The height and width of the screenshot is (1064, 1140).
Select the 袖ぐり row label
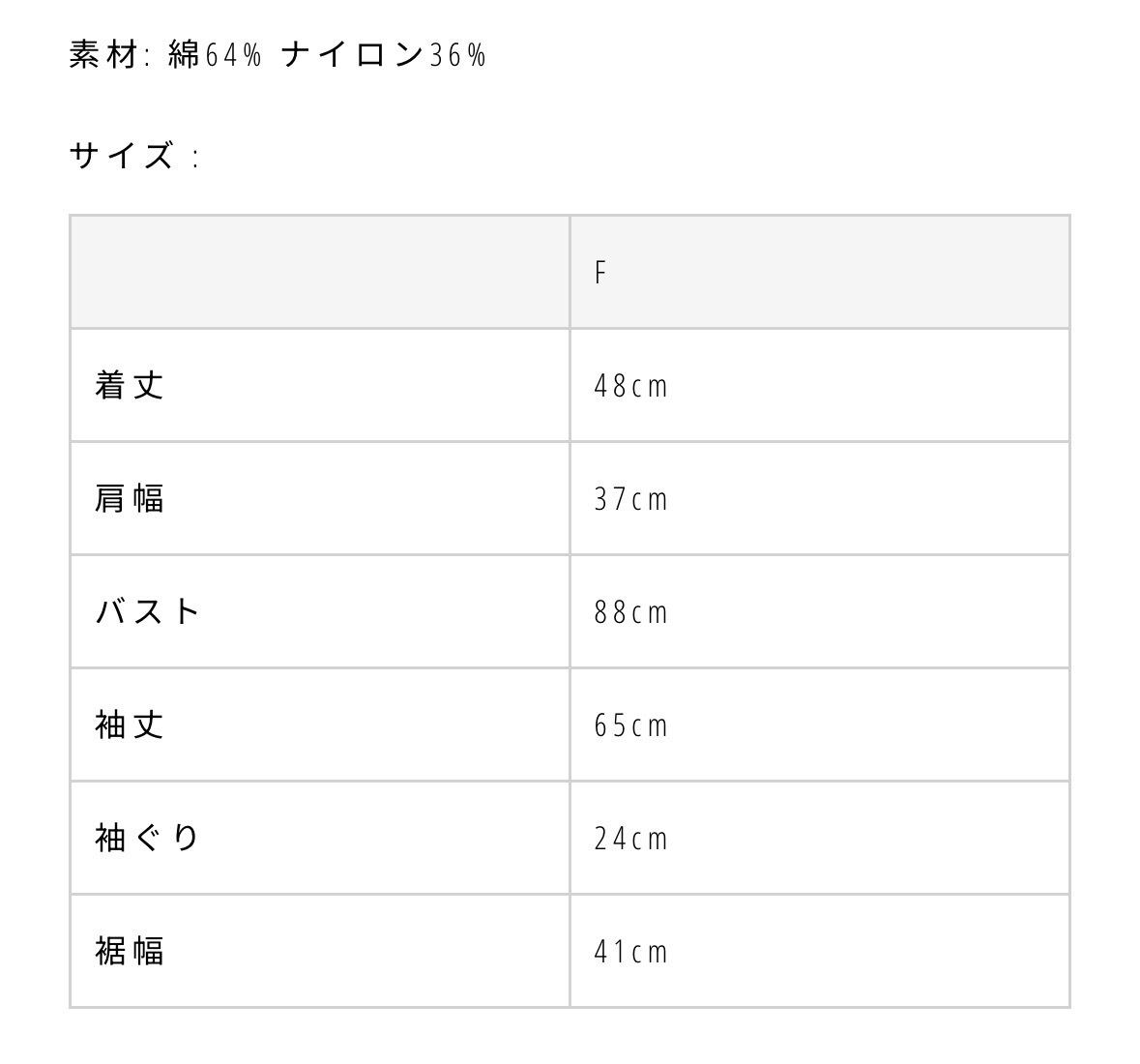148,838
